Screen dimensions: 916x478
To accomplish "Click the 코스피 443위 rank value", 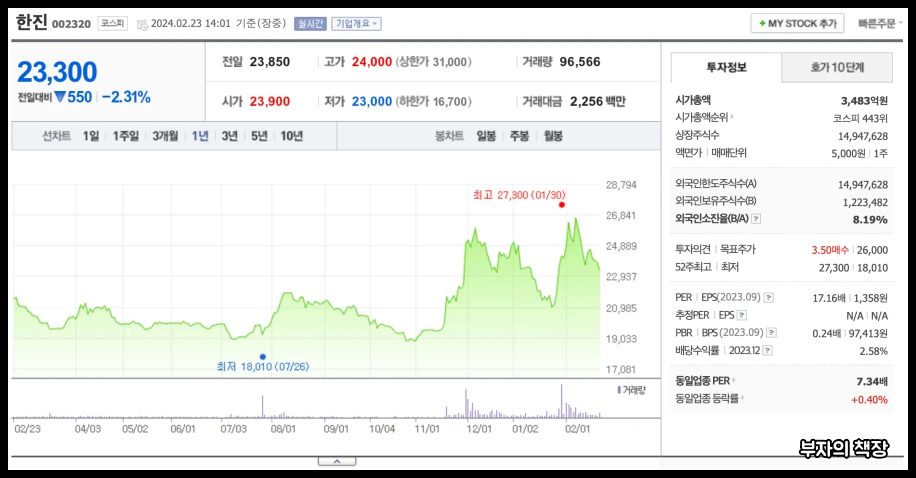I will [x=860, y=119].
